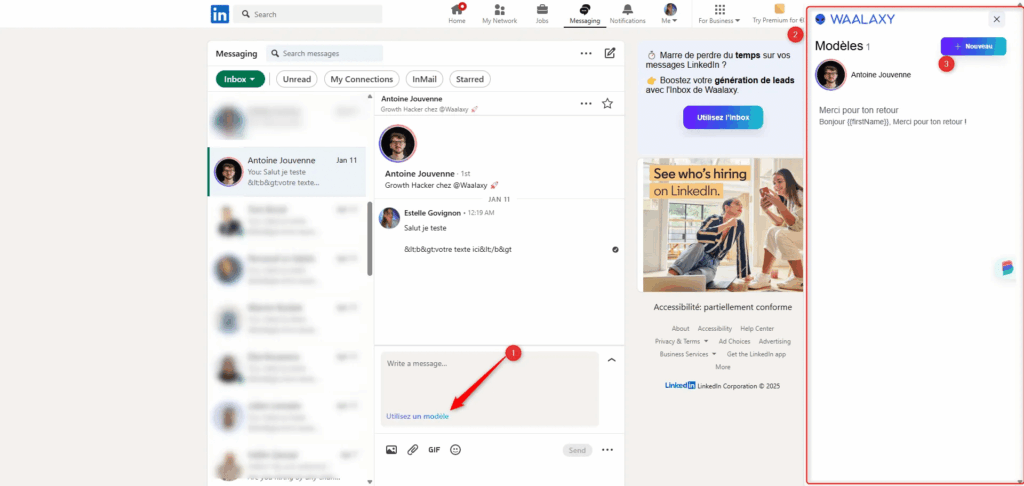Click the paperclip attach file icon
Image resolution: width=1024 pixels, height=486 pixels.
412,450
